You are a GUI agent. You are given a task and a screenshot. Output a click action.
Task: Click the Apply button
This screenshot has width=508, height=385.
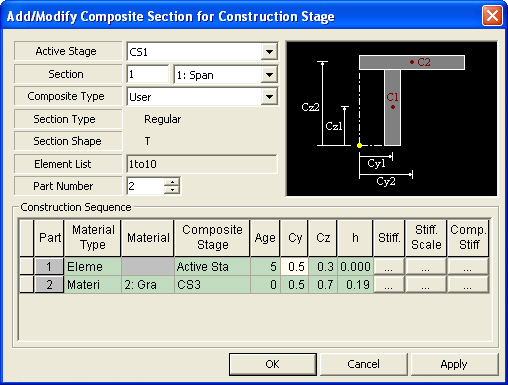(x=454, y=364)
